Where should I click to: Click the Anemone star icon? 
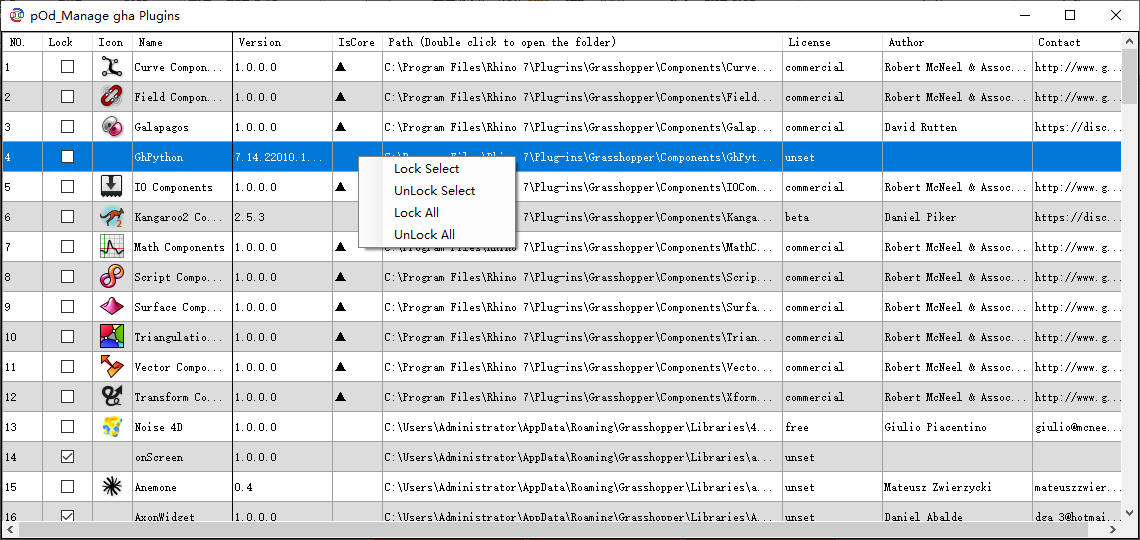coord(111,487)
